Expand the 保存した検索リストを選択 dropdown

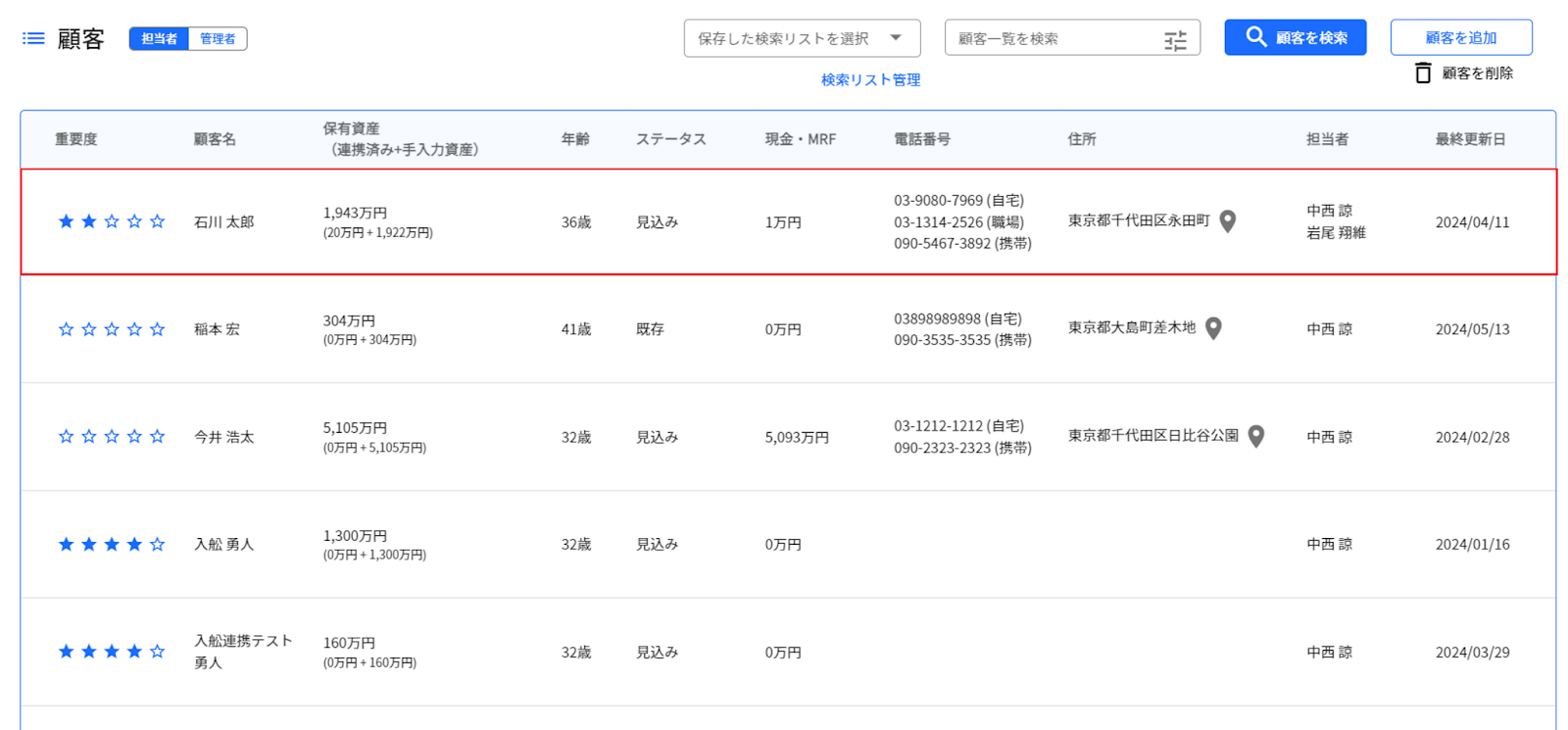click(x=802, y=38)
